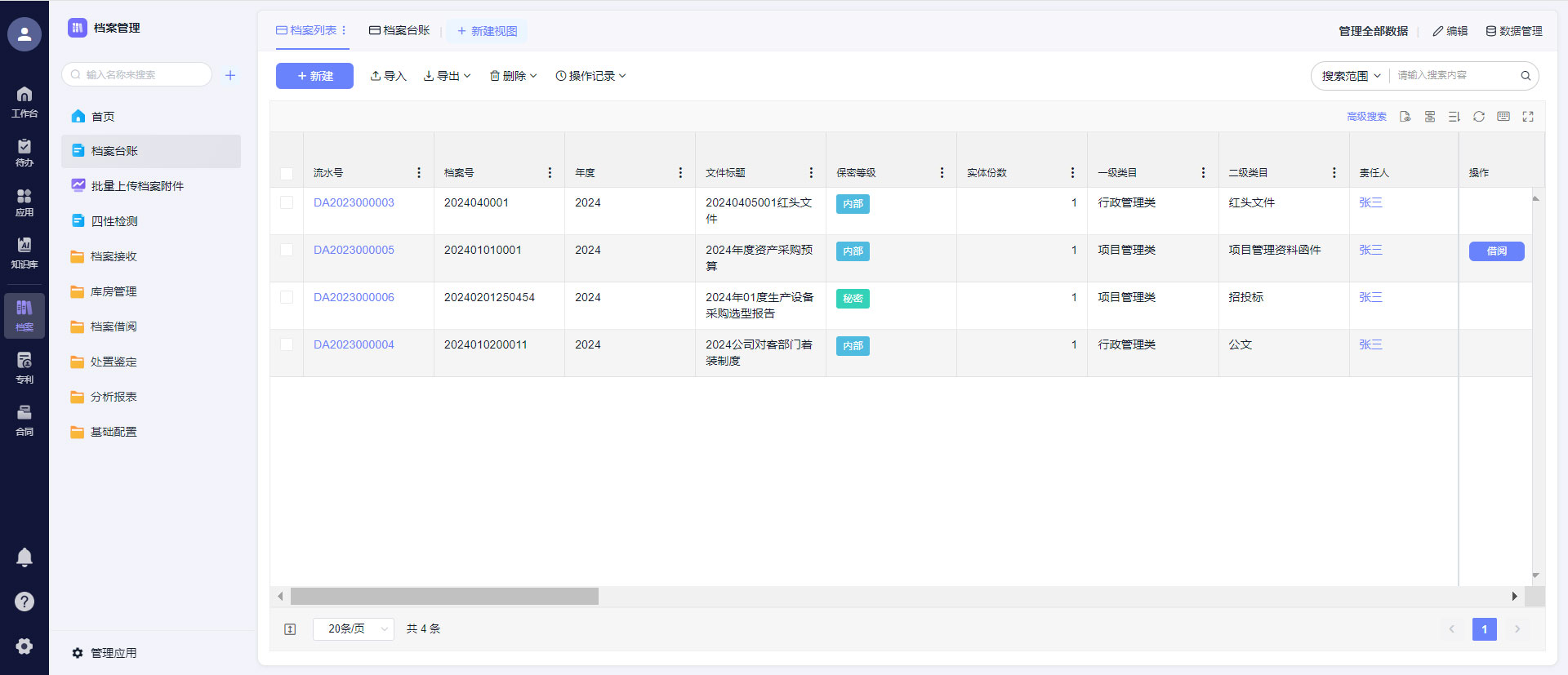Switch to the 档案台账 view tab
The height and width of the screenshot is (675, 1568).
pos(399,31)
